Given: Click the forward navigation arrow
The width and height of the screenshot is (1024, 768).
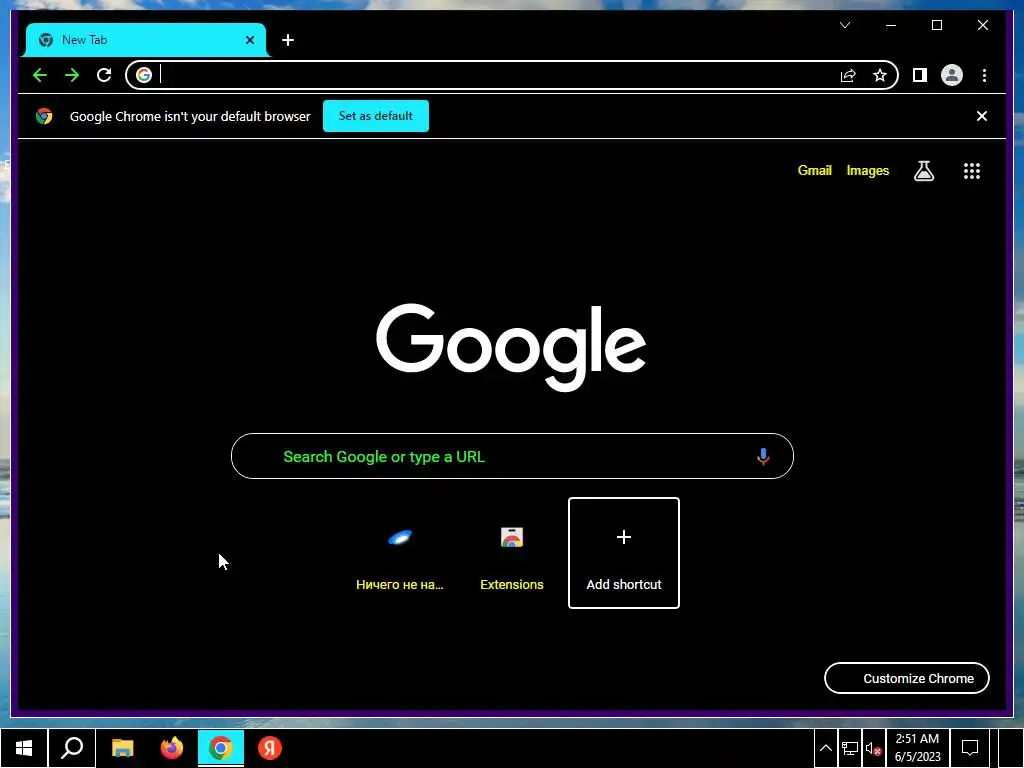Looking at the screenshot, I should pos(72,75).
